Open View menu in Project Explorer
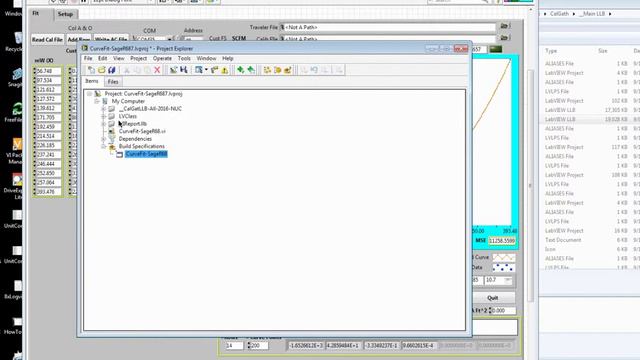Image resolution: width=640 pixels, height=360 pixels. click(118, 58)
